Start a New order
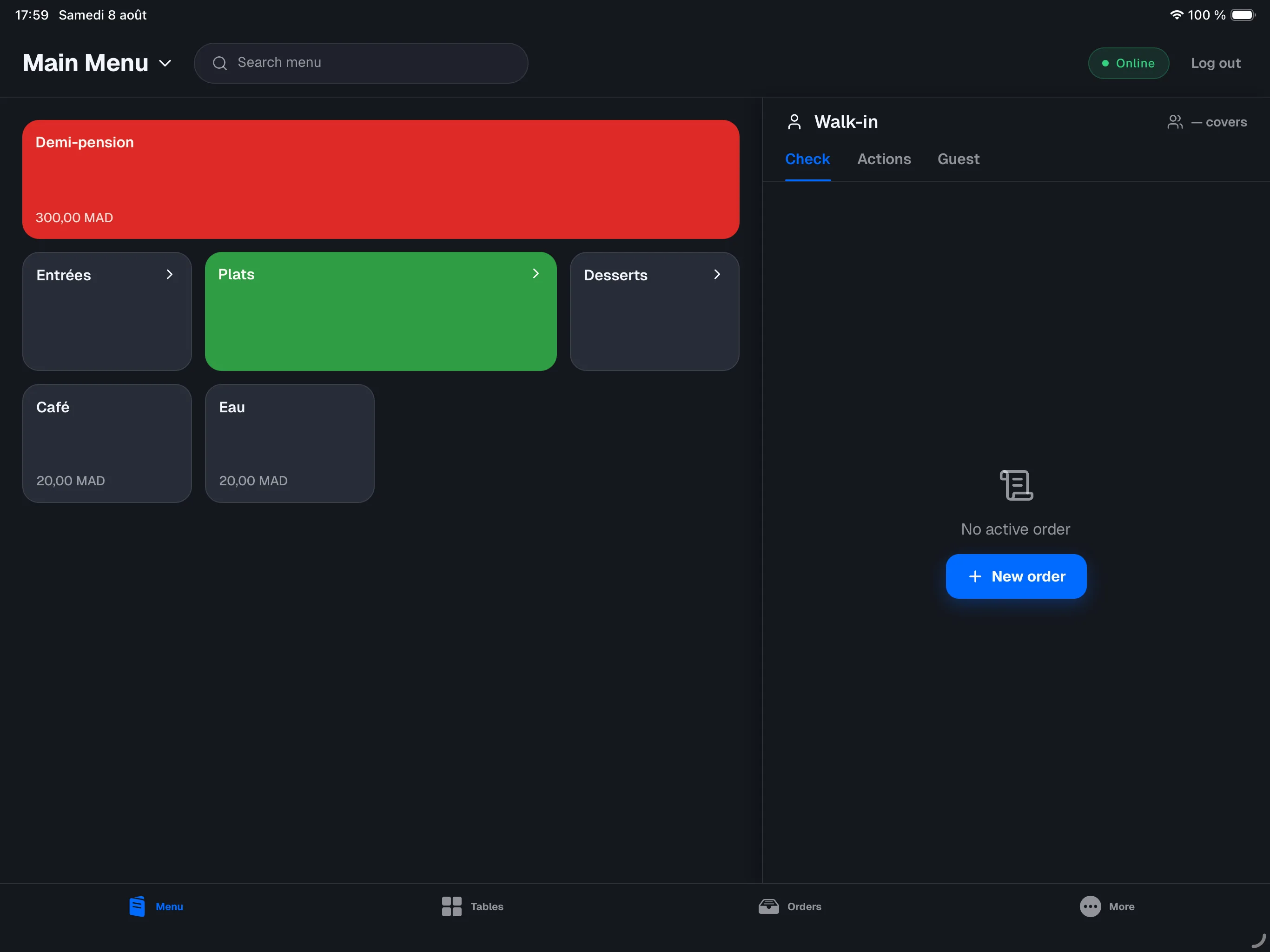 tap(1016, 576)
